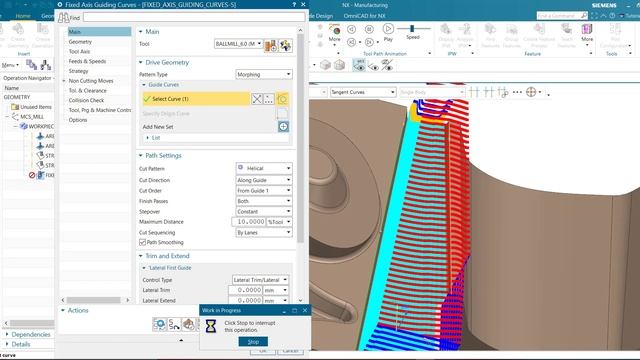Click the Replay tool path icon in Actions

[174, 324]
